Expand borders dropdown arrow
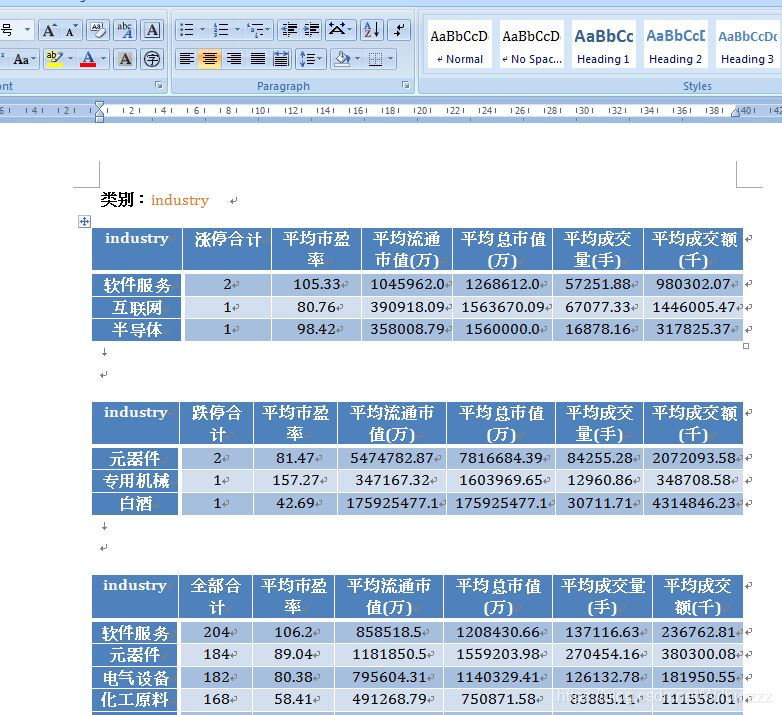This screenshot has height=715, width=782. coord(391,59)
